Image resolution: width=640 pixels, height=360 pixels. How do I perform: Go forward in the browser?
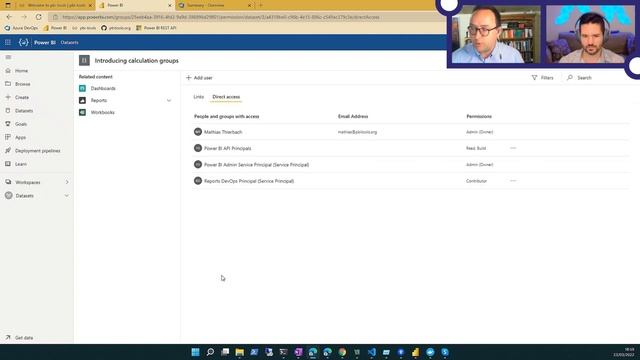[x=24, y=17]
